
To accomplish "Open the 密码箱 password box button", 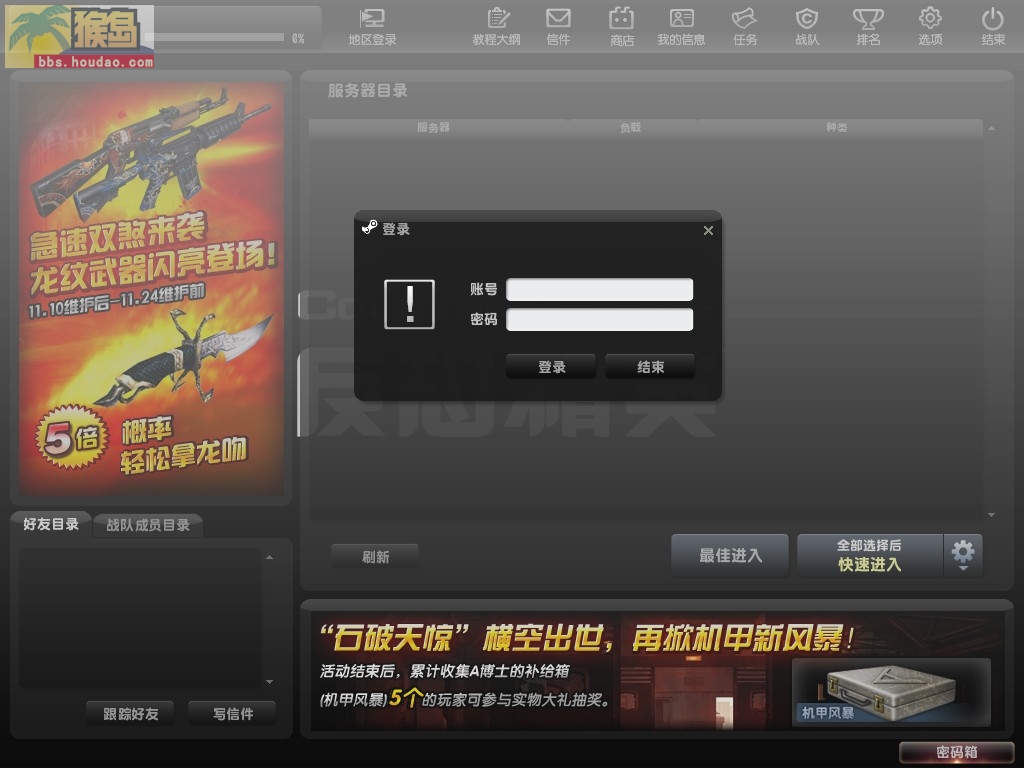I will pyautogui.click(x=956, y=752).
